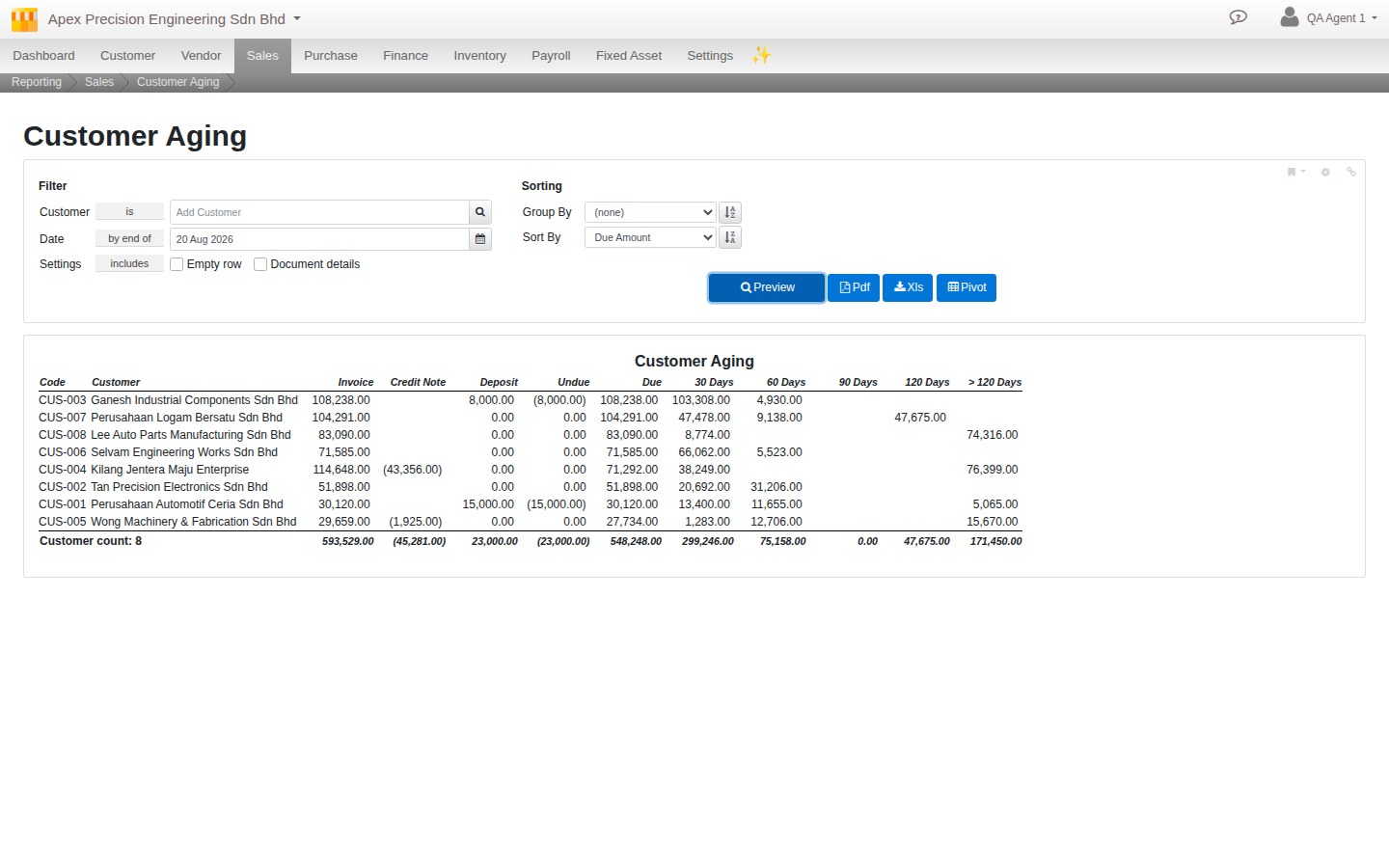The height and width of the screenshot is (868, 1389).
Task: Click Lee Auto Parts Manufacturing Sdn Bhd
Action: pos(191,435)
